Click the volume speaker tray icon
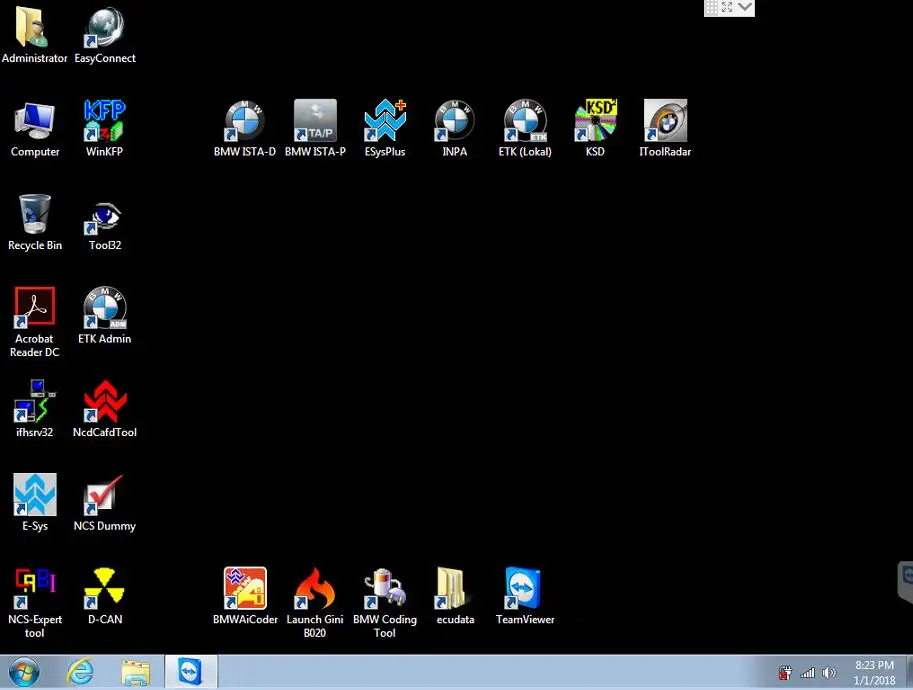Screen dimensions: 913x690 [829, 673]
